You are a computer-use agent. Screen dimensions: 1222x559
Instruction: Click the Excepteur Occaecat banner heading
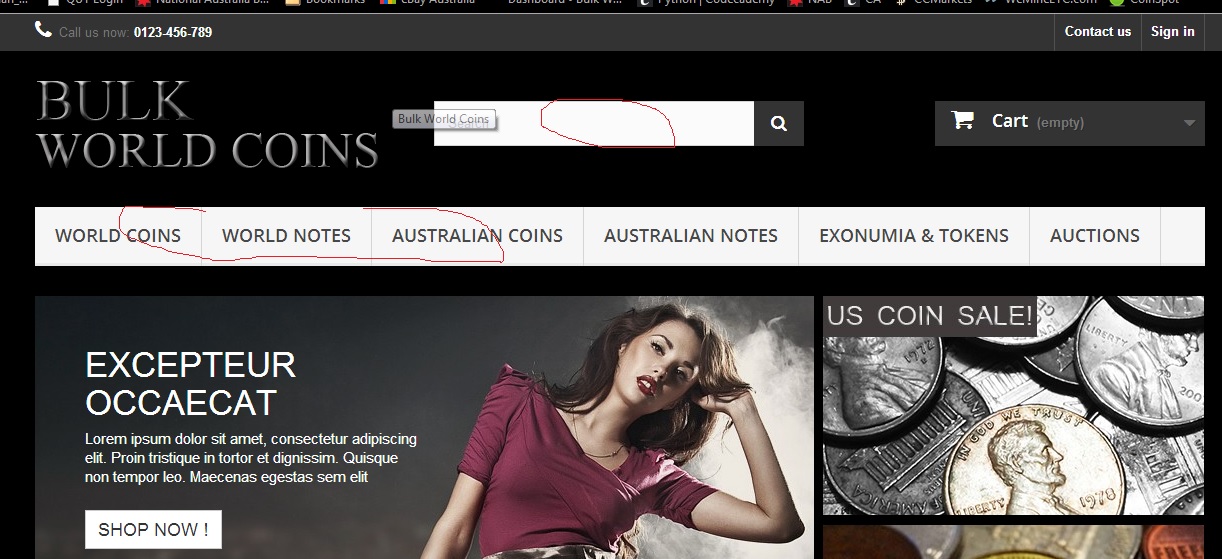191,384
